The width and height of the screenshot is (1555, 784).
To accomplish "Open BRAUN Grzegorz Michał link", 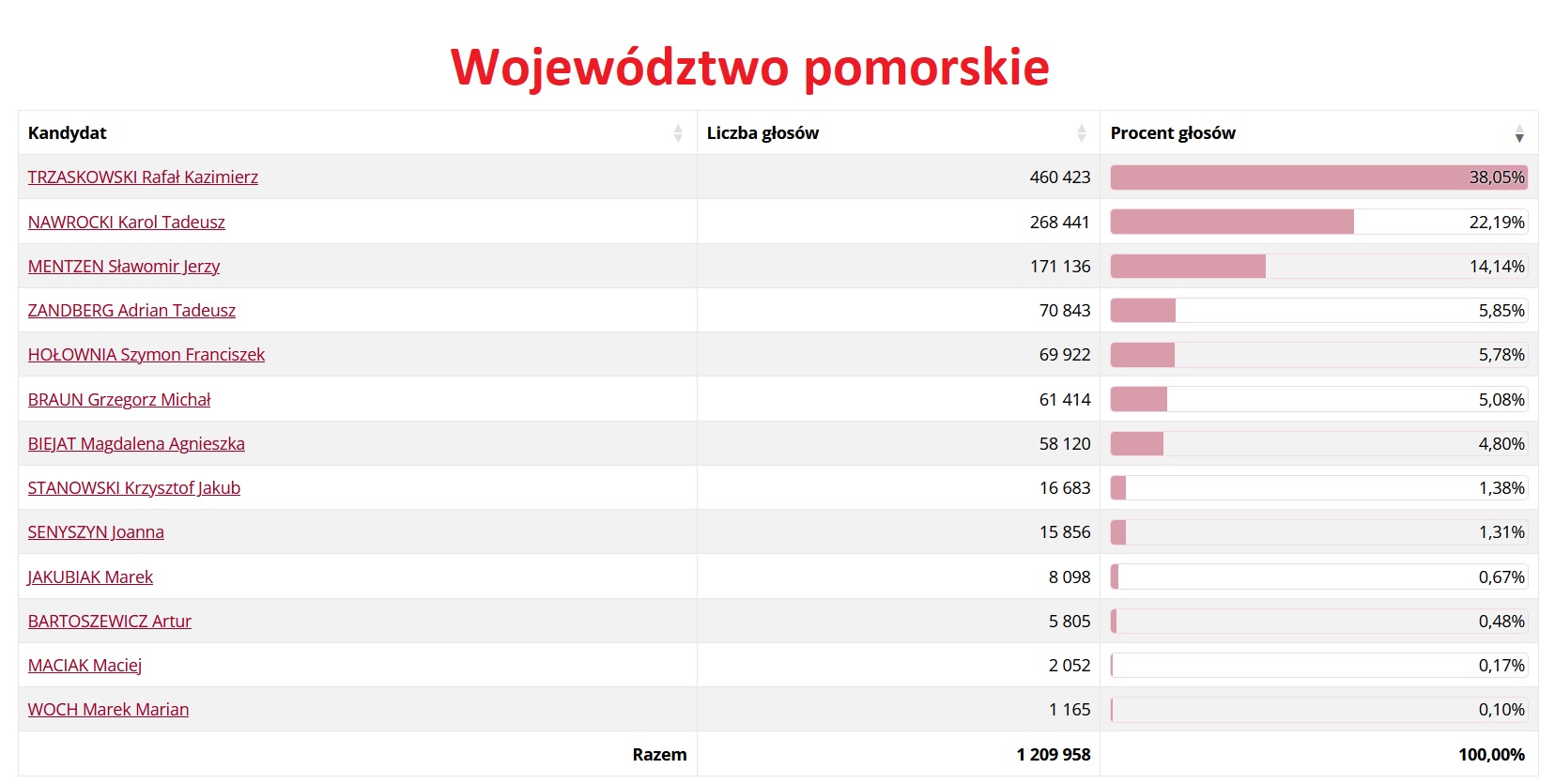I will (x=119, y=400).
